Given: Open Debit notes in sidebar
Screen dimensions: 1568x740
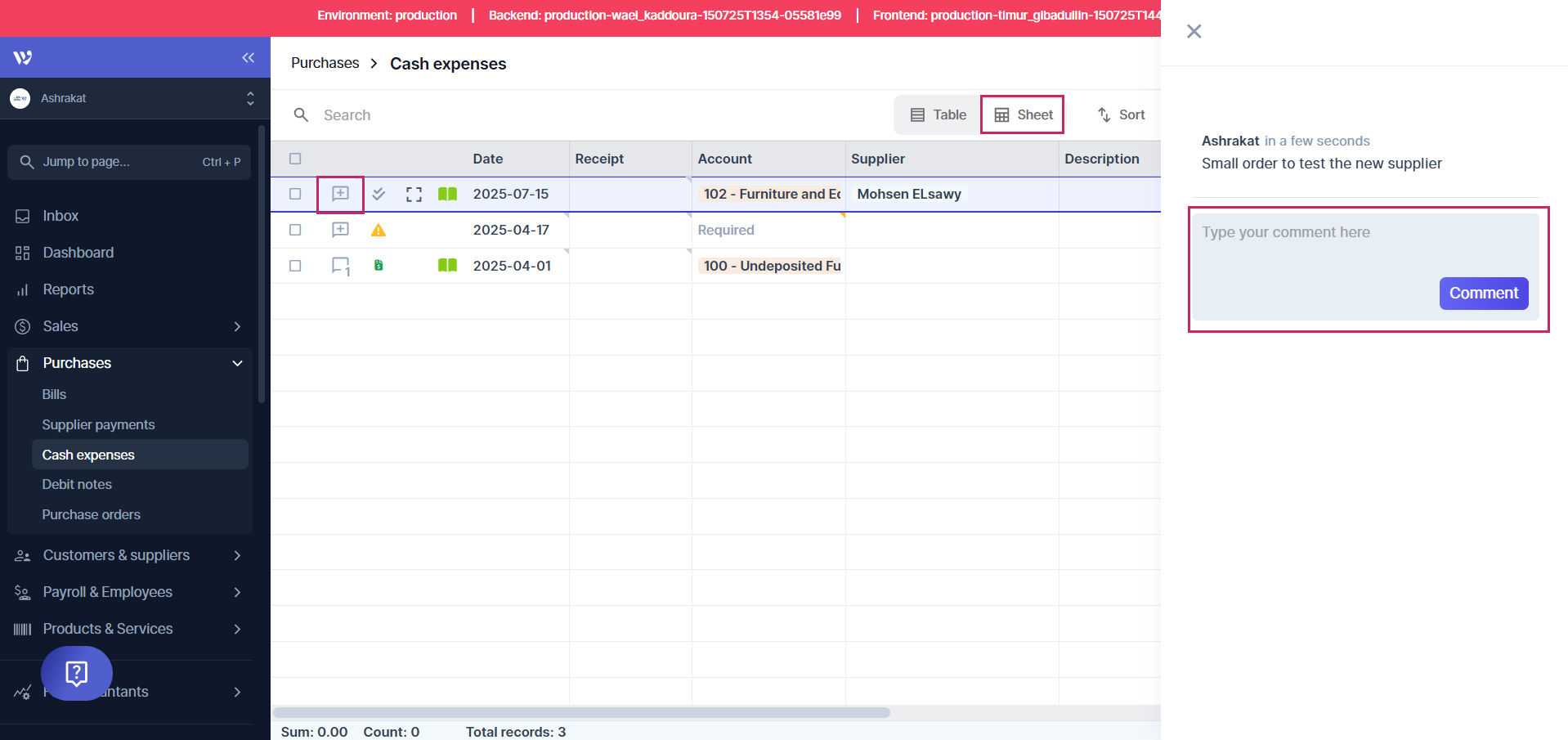Looking at the screenshot, I should click(77, 484).
